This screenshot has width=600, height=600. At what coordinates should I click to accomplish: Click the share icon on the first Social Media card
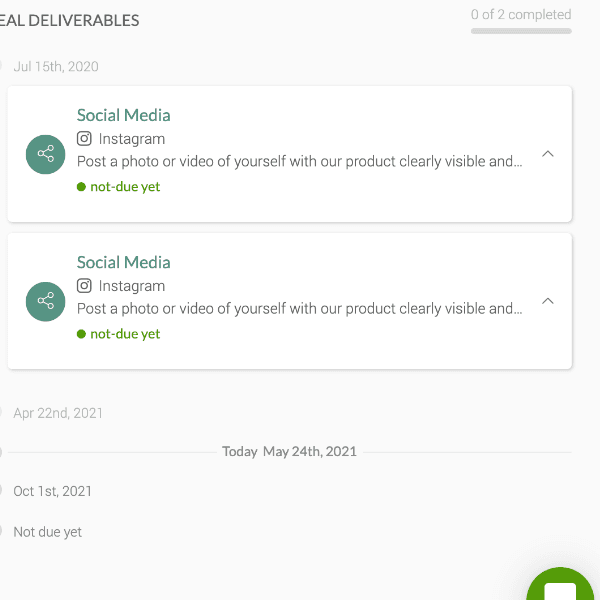(x=46, y=154)
